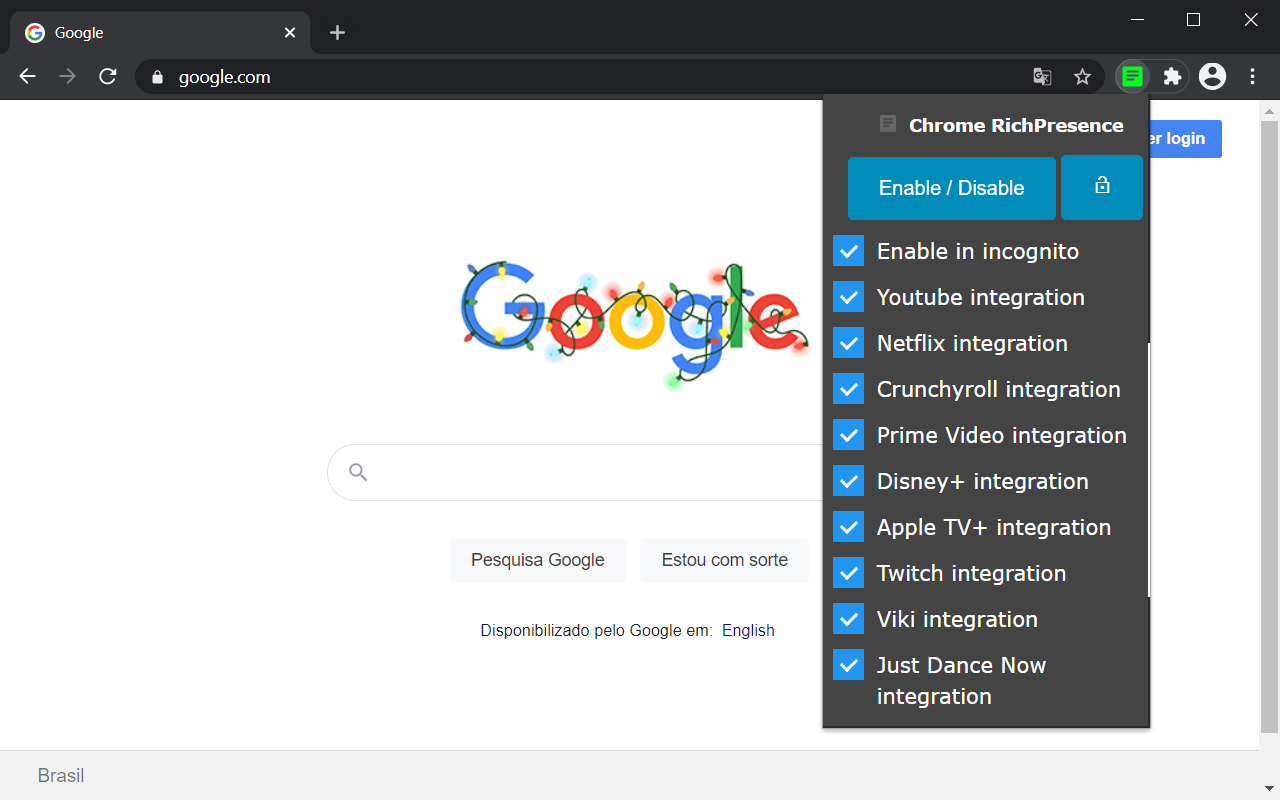Close the Google tab
This screenshot has height=800, width=1280.
[290, 33]
